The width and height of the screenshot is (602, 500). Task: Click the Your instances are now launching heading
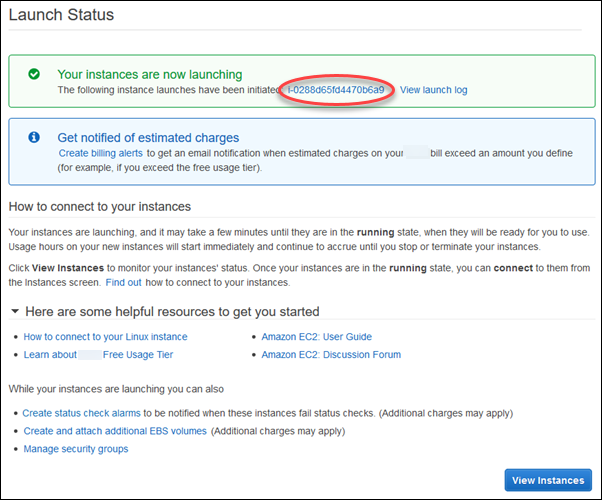(149, 74)
